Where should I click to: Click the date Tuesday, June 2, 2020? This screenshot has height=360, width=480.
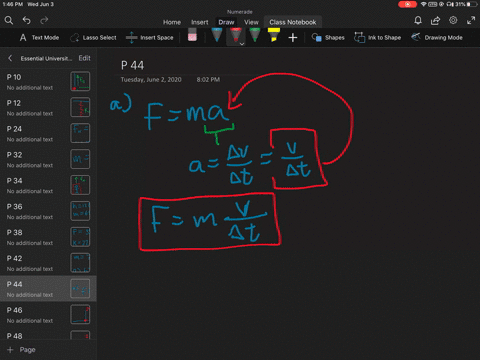(x=151, y=80)
